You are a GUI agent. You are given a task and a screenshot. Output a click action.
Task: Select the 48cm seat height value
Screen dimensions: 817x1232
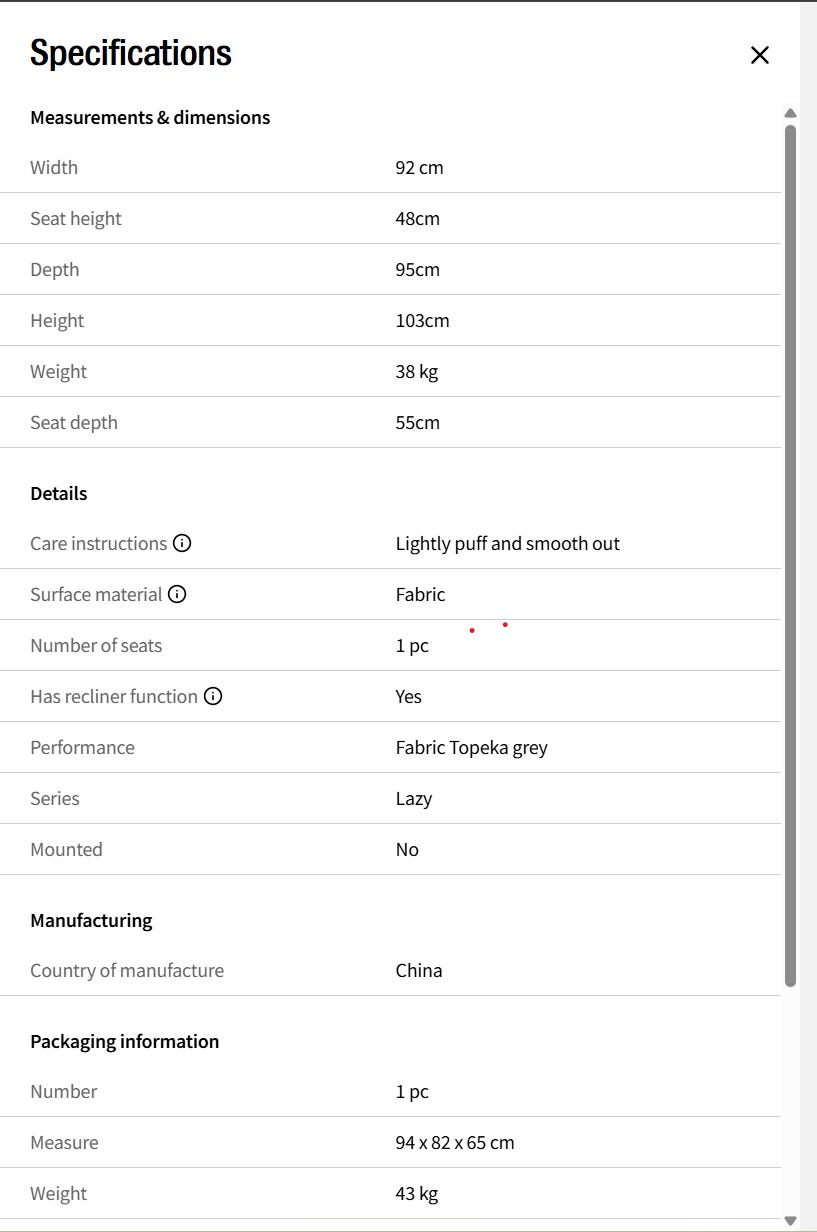coord(417,218)
